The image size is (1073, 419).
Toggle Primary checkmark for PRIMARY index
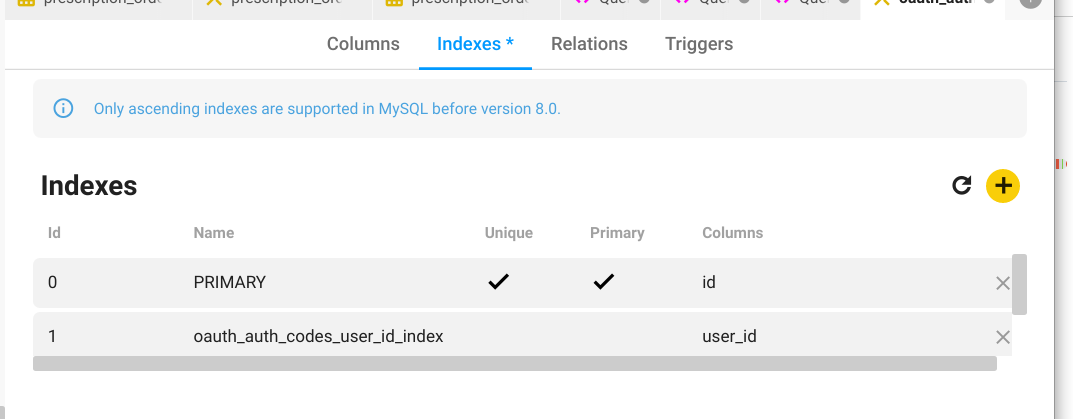click(x=604, y=281)
